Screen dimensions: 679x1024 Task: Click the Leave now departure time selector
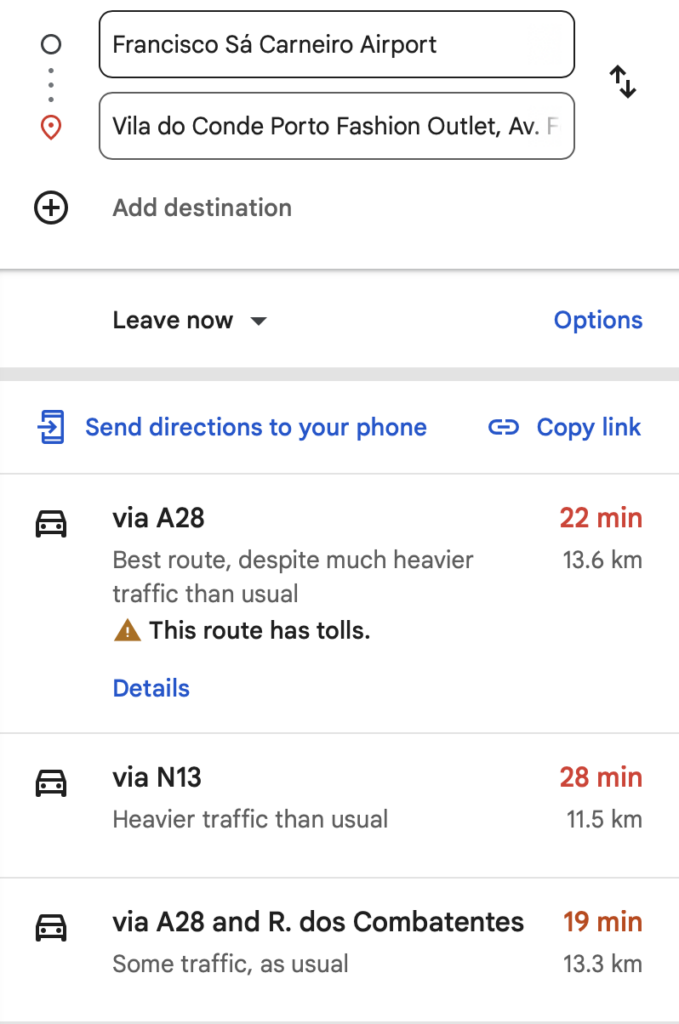190,320
